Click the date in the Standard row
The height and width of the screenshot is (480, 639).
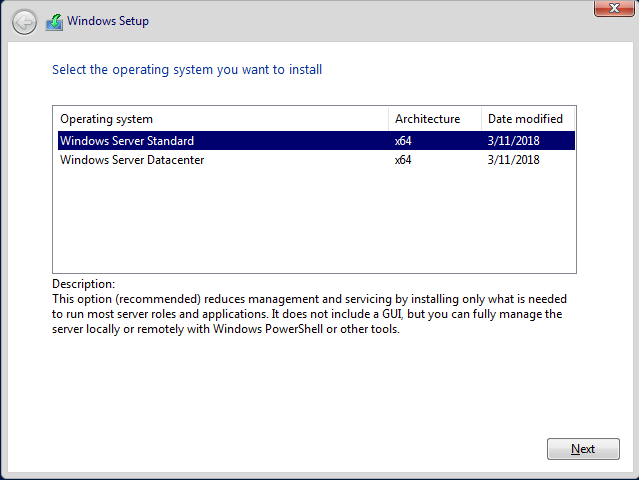513,141
